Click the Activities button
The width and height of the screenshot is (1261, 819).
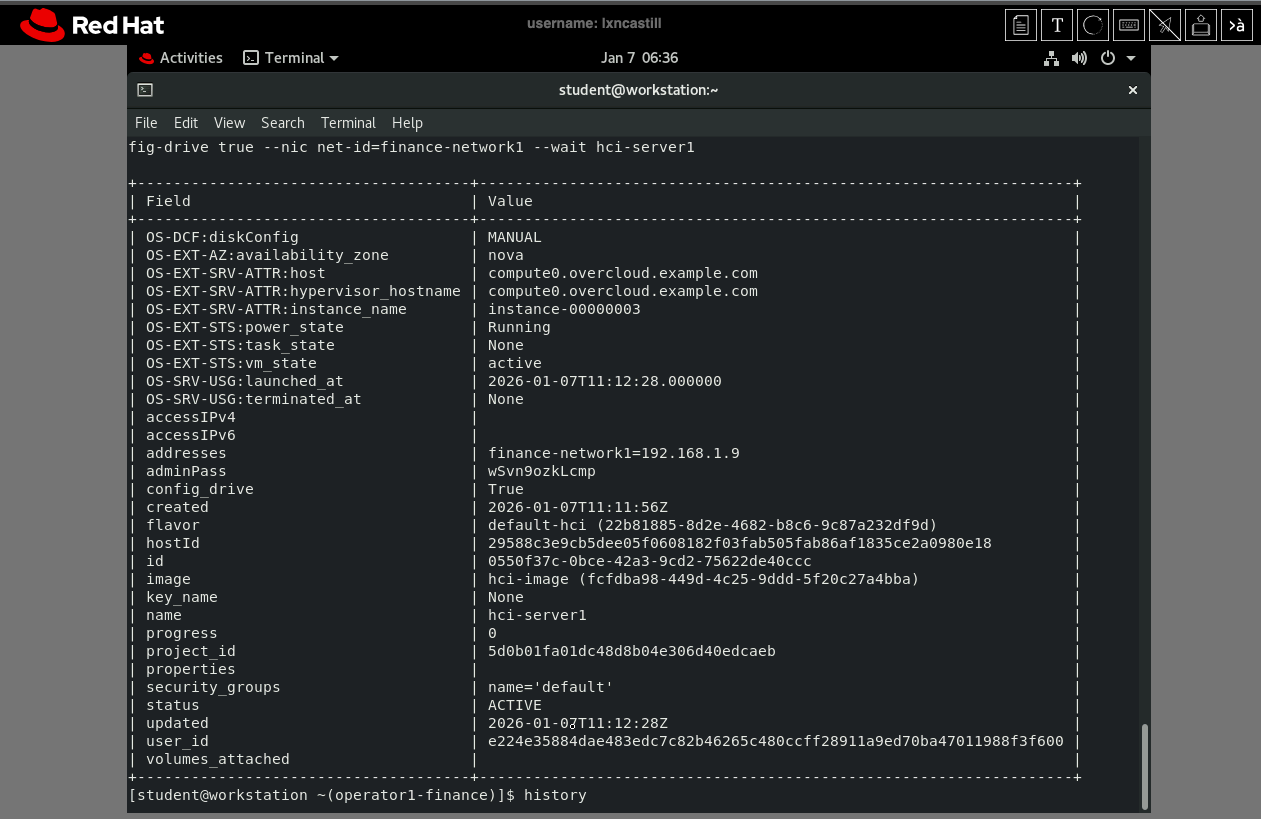[181, 58]
